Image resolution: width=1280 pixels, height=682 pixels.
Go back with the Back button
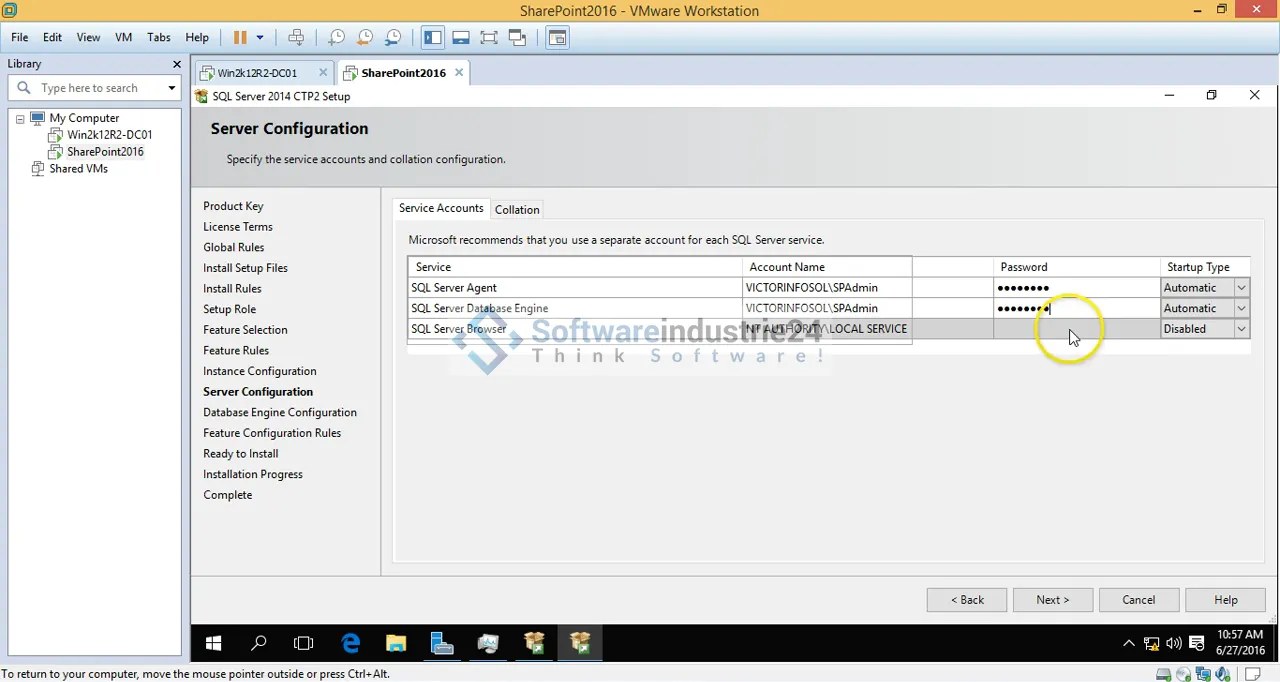(x=966, y=600)
